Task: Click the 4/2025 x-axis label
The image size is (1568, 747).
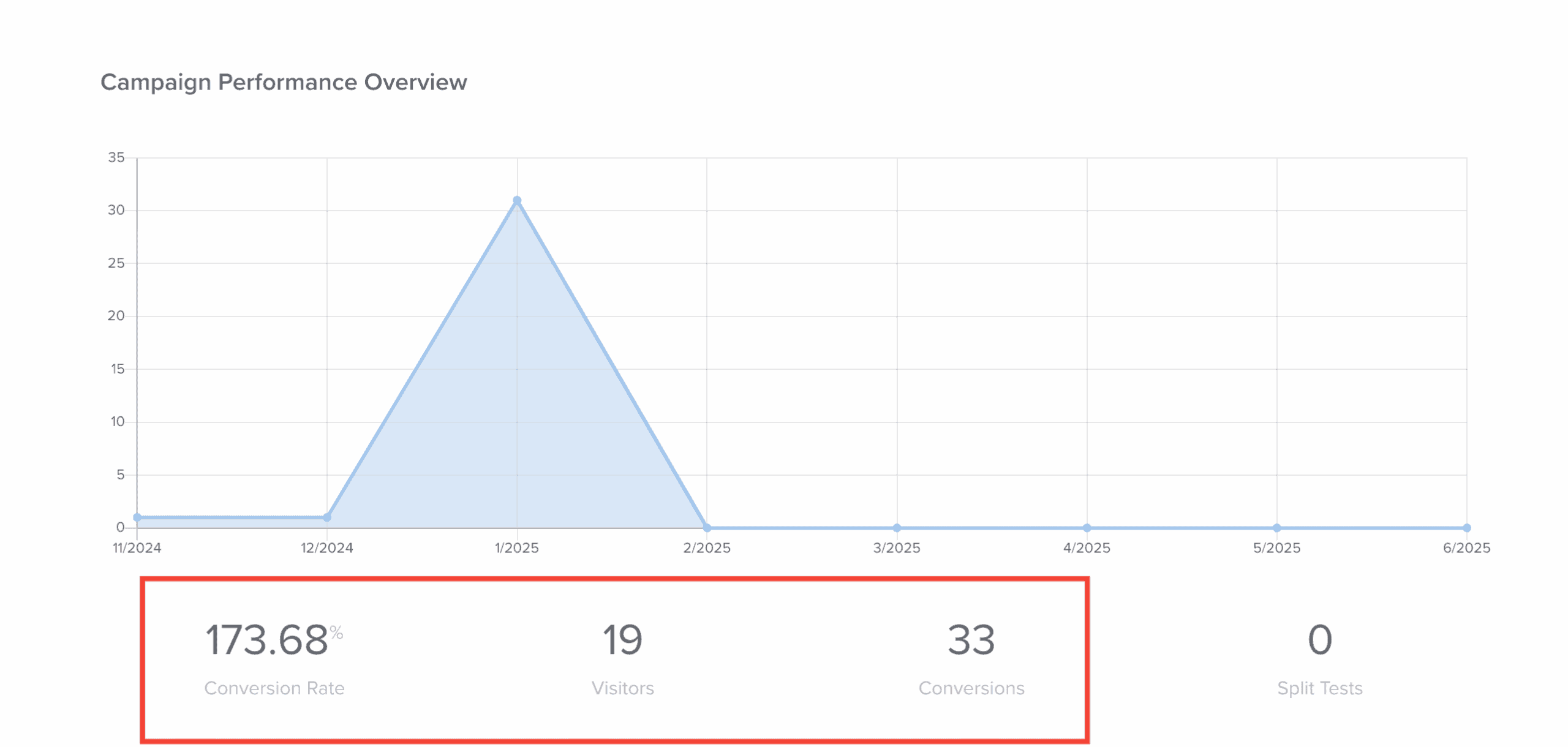Action: click(x=1087, y=548)
